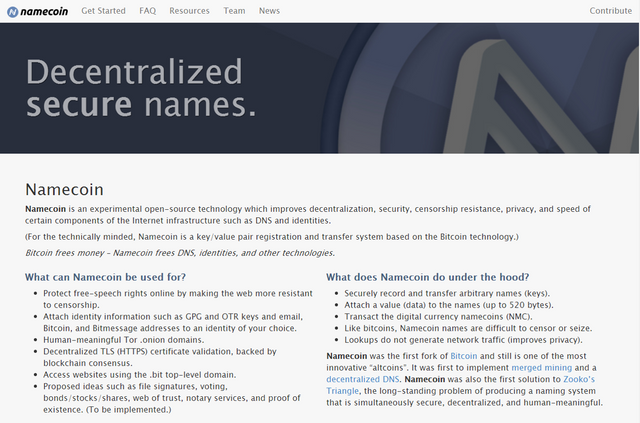Click the namecoin wordmark text in the header
Image resolution: width=640 pixels, height=423 pixels.
point(44,11)
